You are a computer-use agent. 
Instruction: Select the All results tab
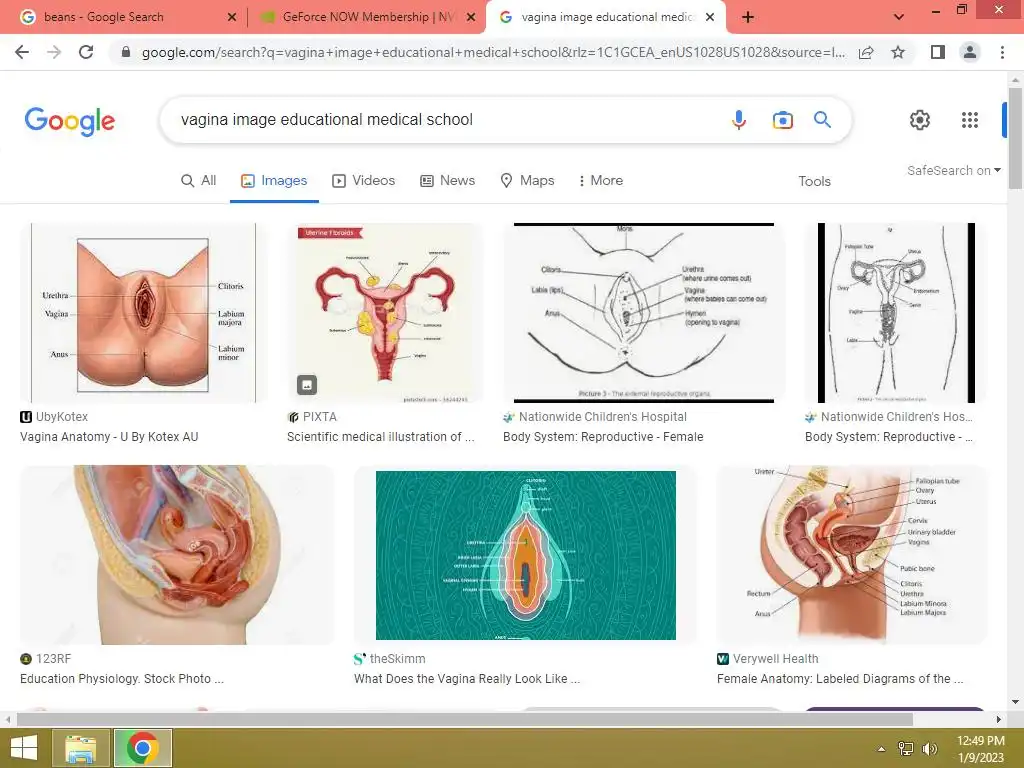pyautogui.click(x=199, y=180)
